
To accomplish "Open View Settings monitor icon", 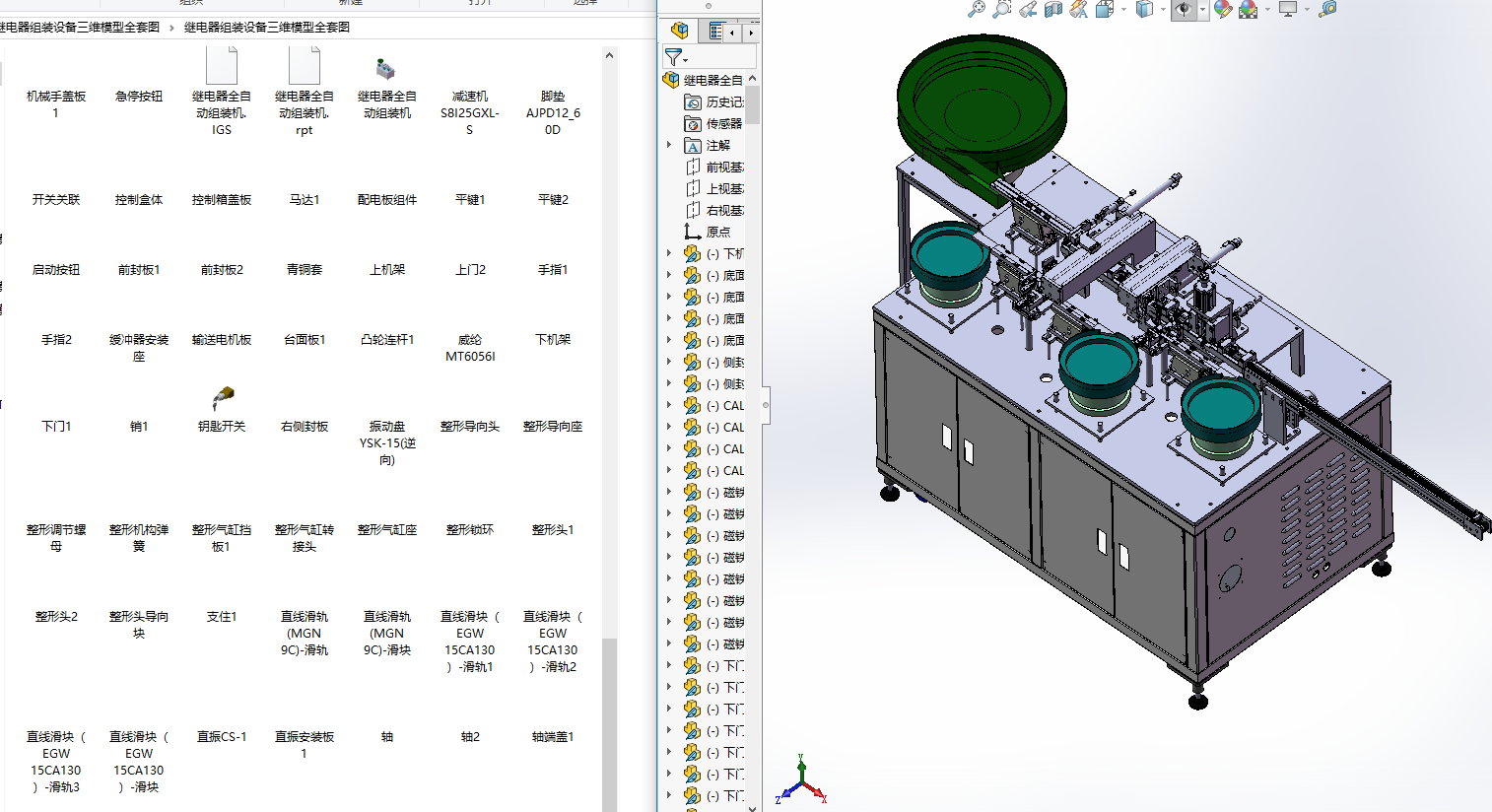I will tap(1288, 9).
